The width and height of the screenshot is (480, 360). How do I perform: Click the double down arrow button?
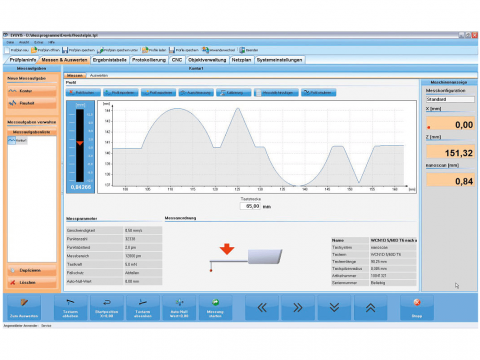click(334, 308)
